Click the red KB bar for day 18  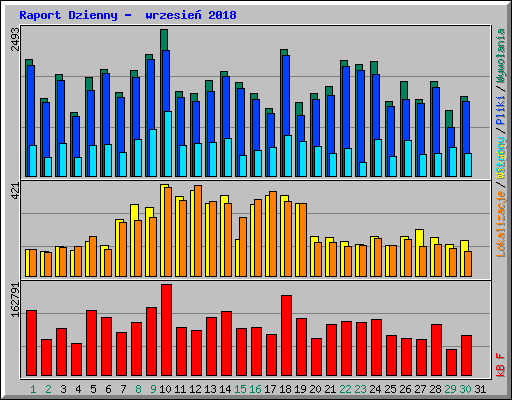click(286, 336)
